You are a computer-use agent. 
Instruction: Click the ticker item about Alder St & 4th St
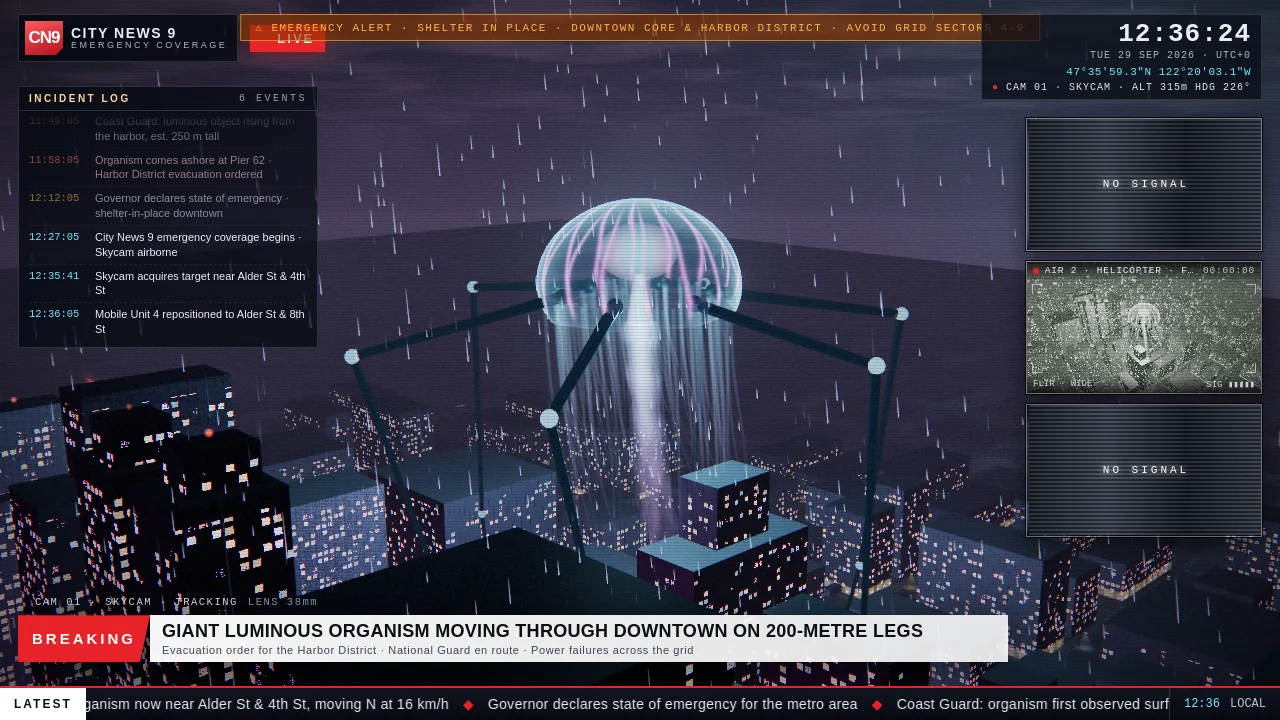(x=267, y=704)
